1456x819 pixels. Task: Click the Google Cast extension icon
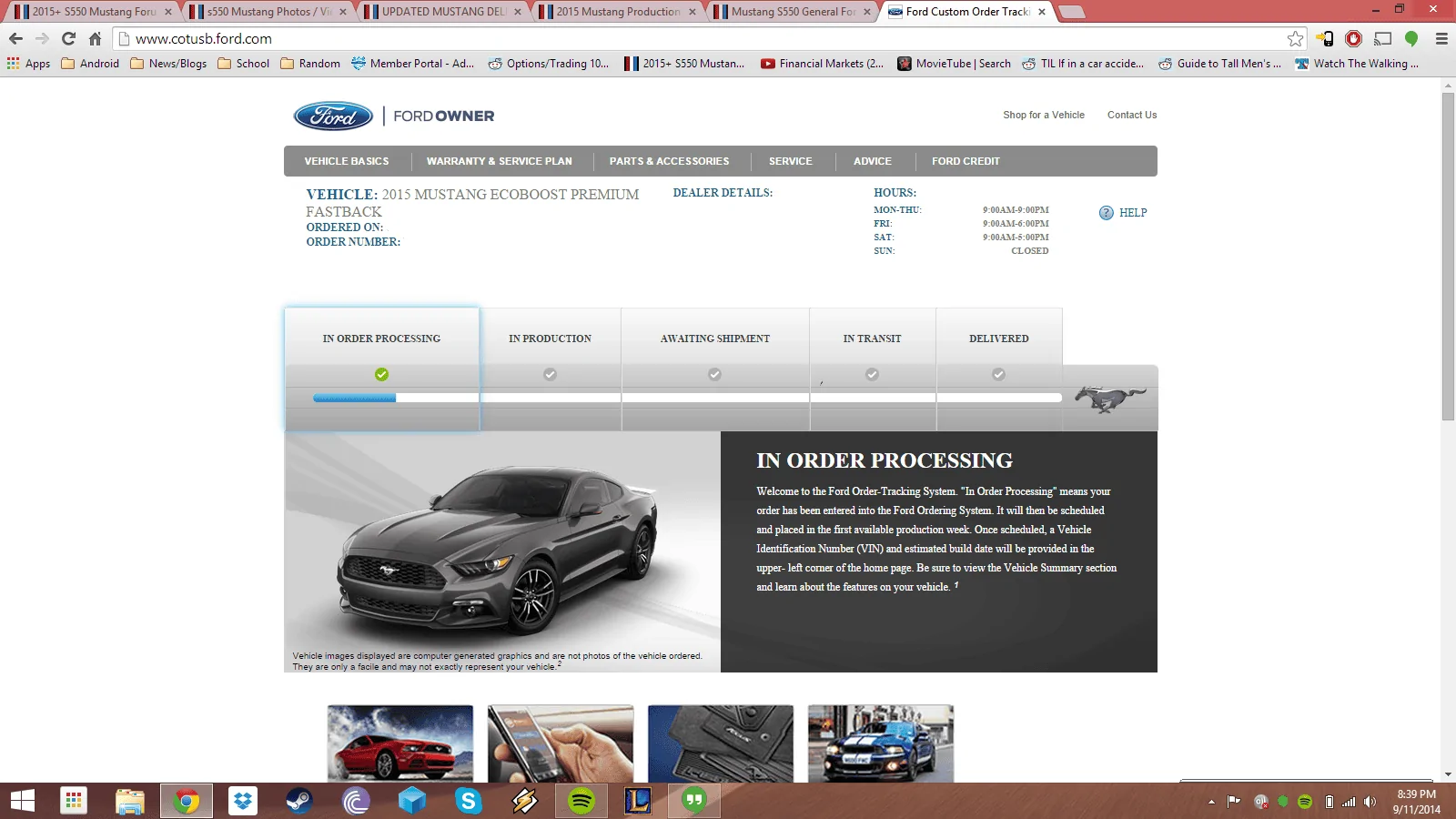1383,38
